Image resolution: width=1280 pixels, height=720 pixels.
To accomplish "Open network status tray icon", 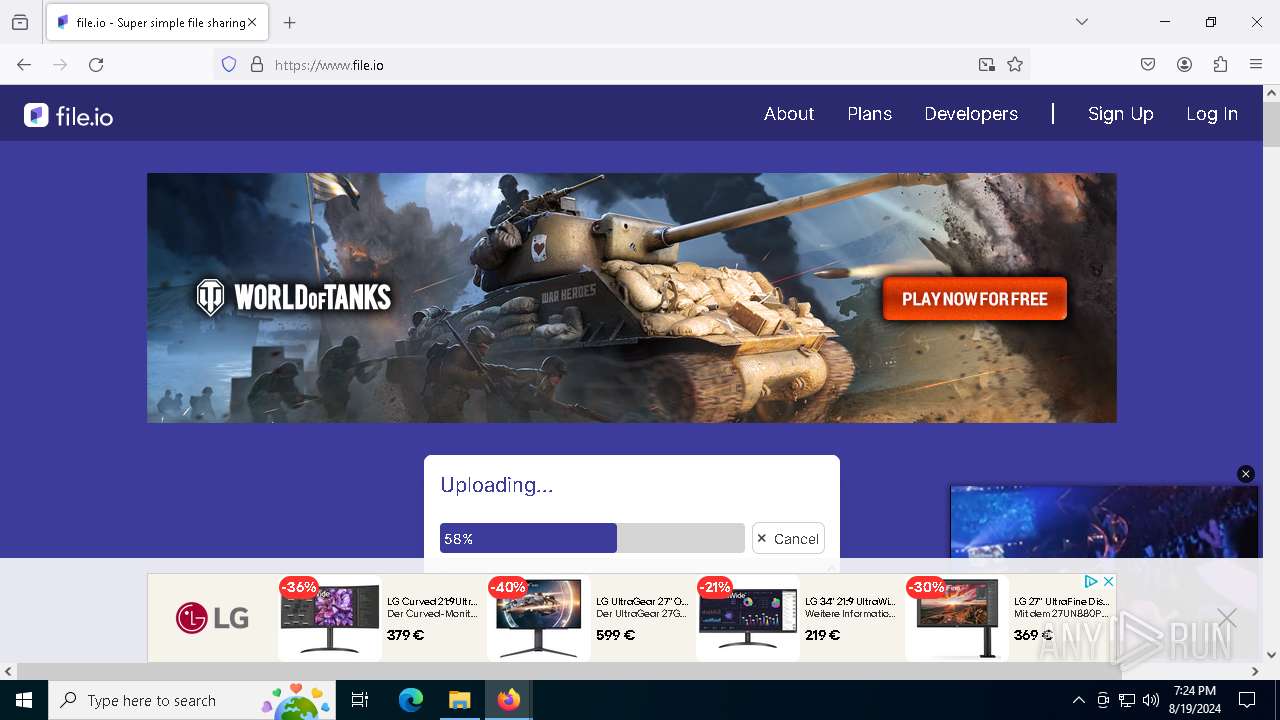I will [x=1127, y=700].
